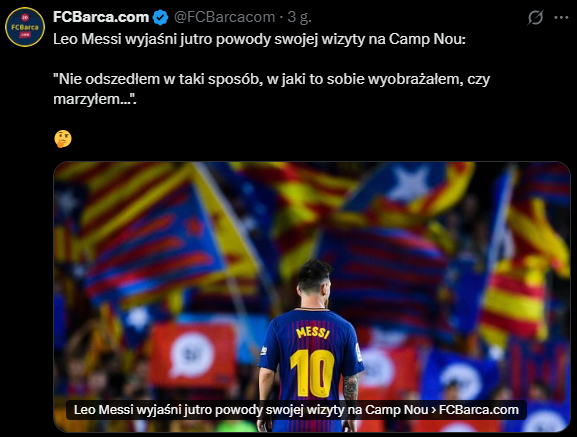Visit the @FCBarcacom handle link
The width and height of the screenshot is (577, 437).
pyautogui.click(x=224, y=17)
